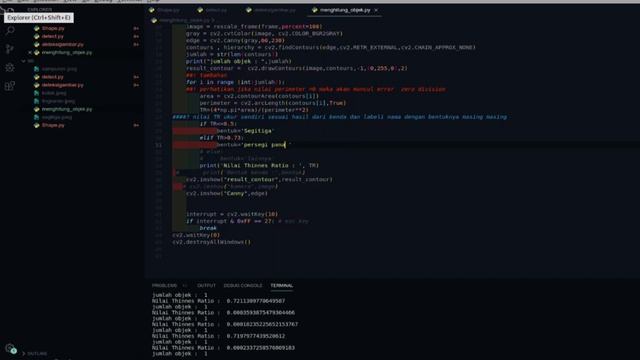Click the print('Nilai Thinnes Ratio') code line
Viewport: 640px width, 360px height.
pyautogui.click(x=259, y=166)
